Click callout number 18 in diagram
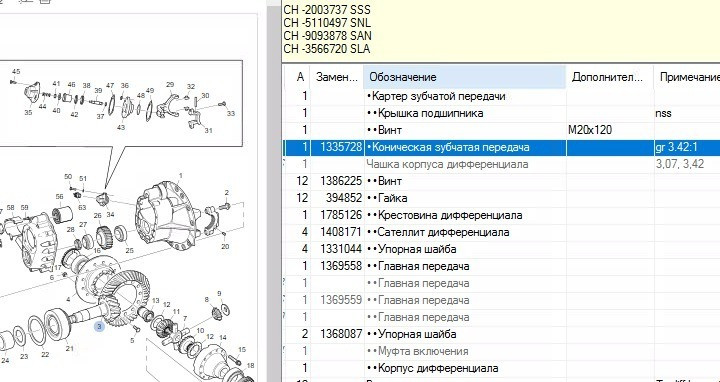 point(250,366)
